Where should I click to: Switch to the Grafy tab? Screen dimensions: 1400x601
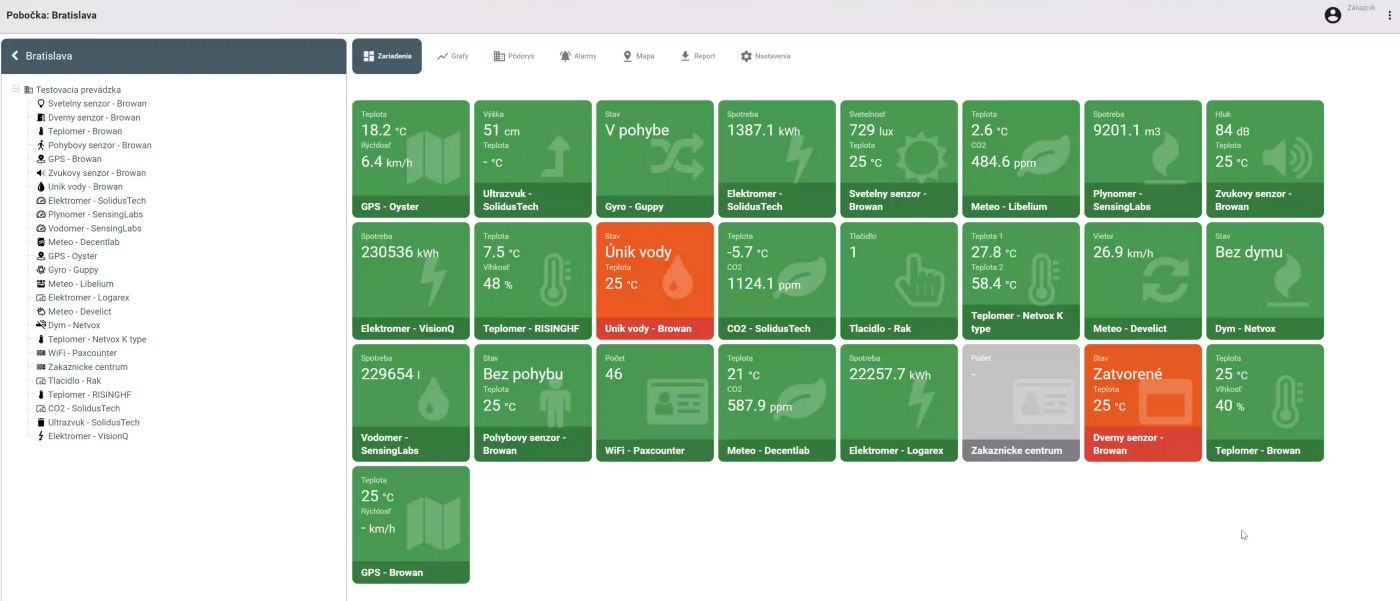pyautogui.click(x=453, y=56)
